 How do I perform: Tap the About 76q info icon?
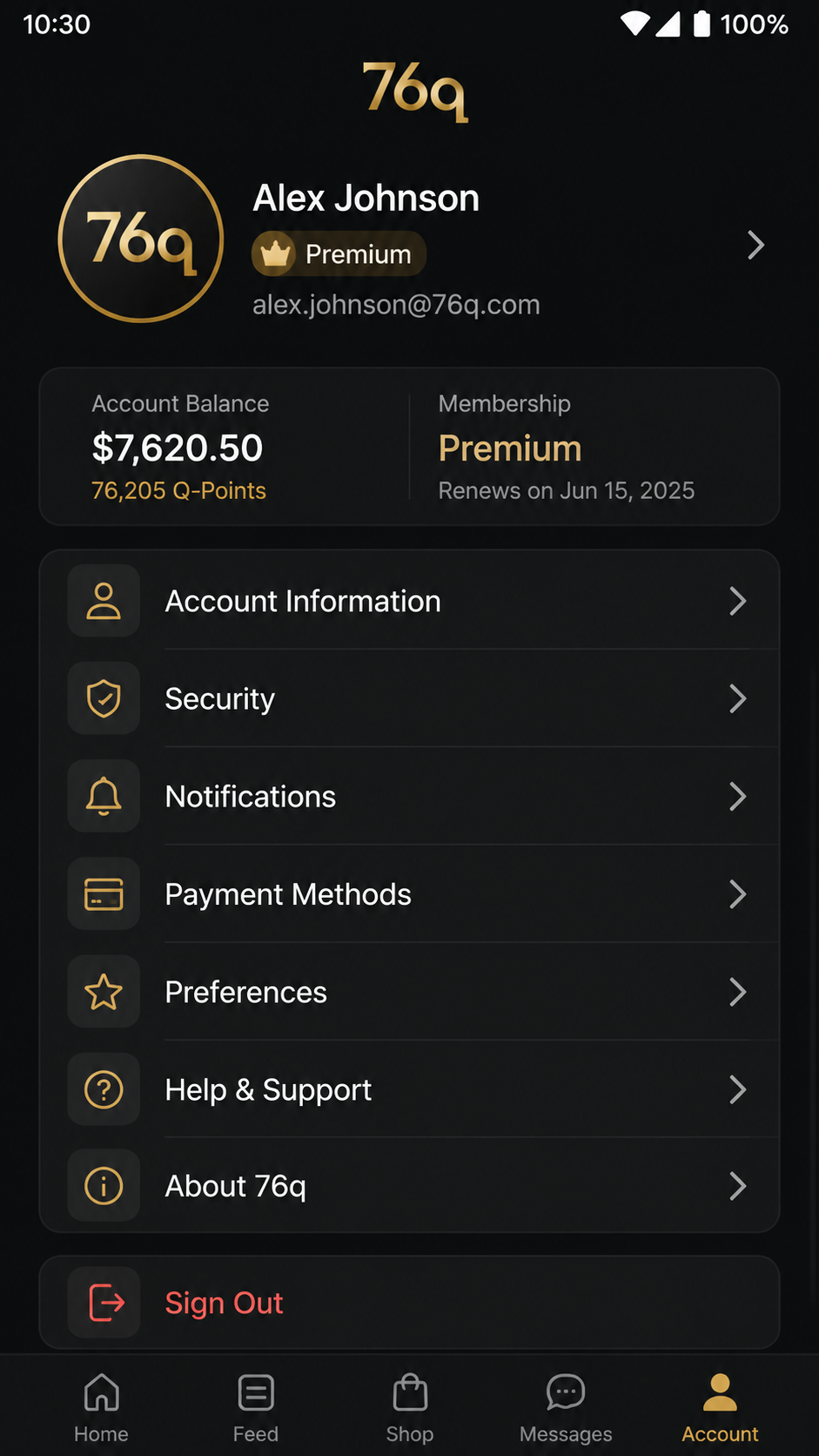[x=104, y=1186]
